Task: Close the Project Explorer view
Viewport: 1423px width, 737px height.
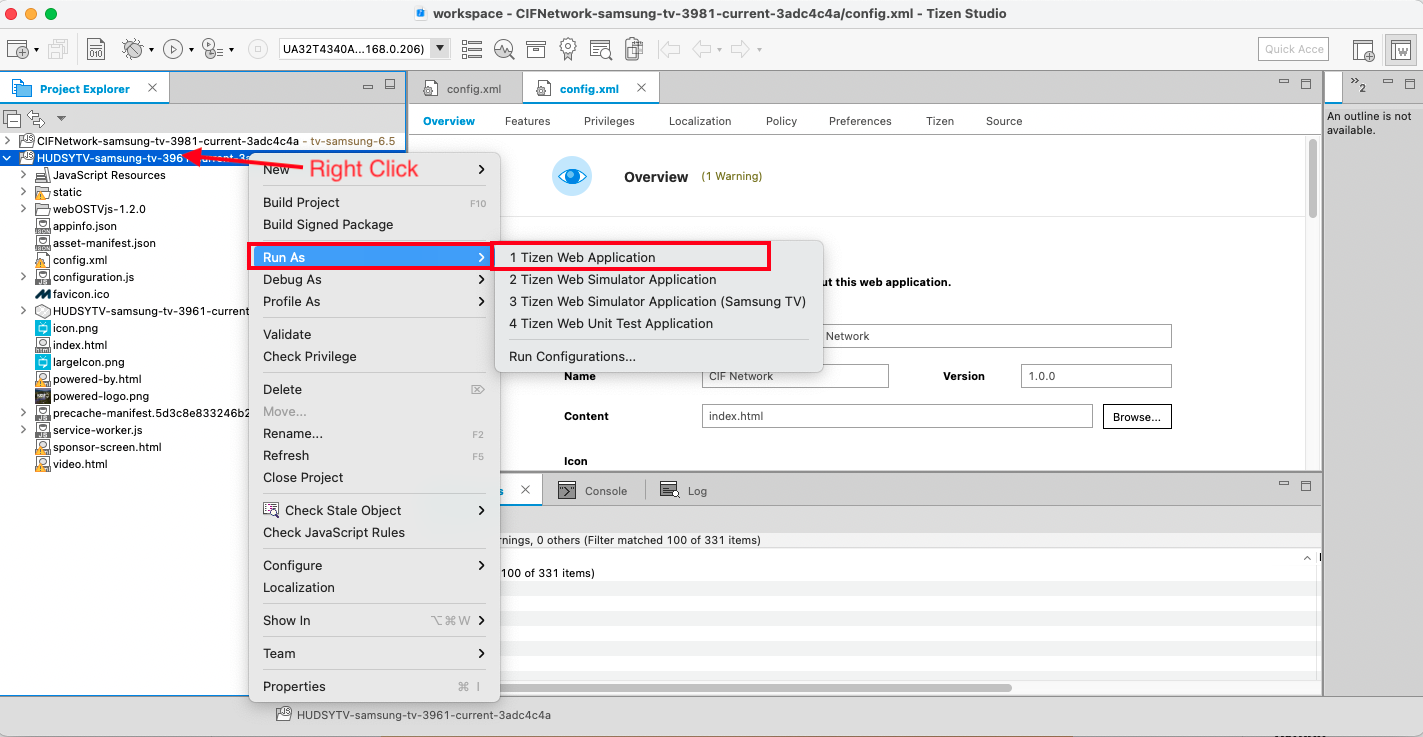Action: click(x=152, y=88)
